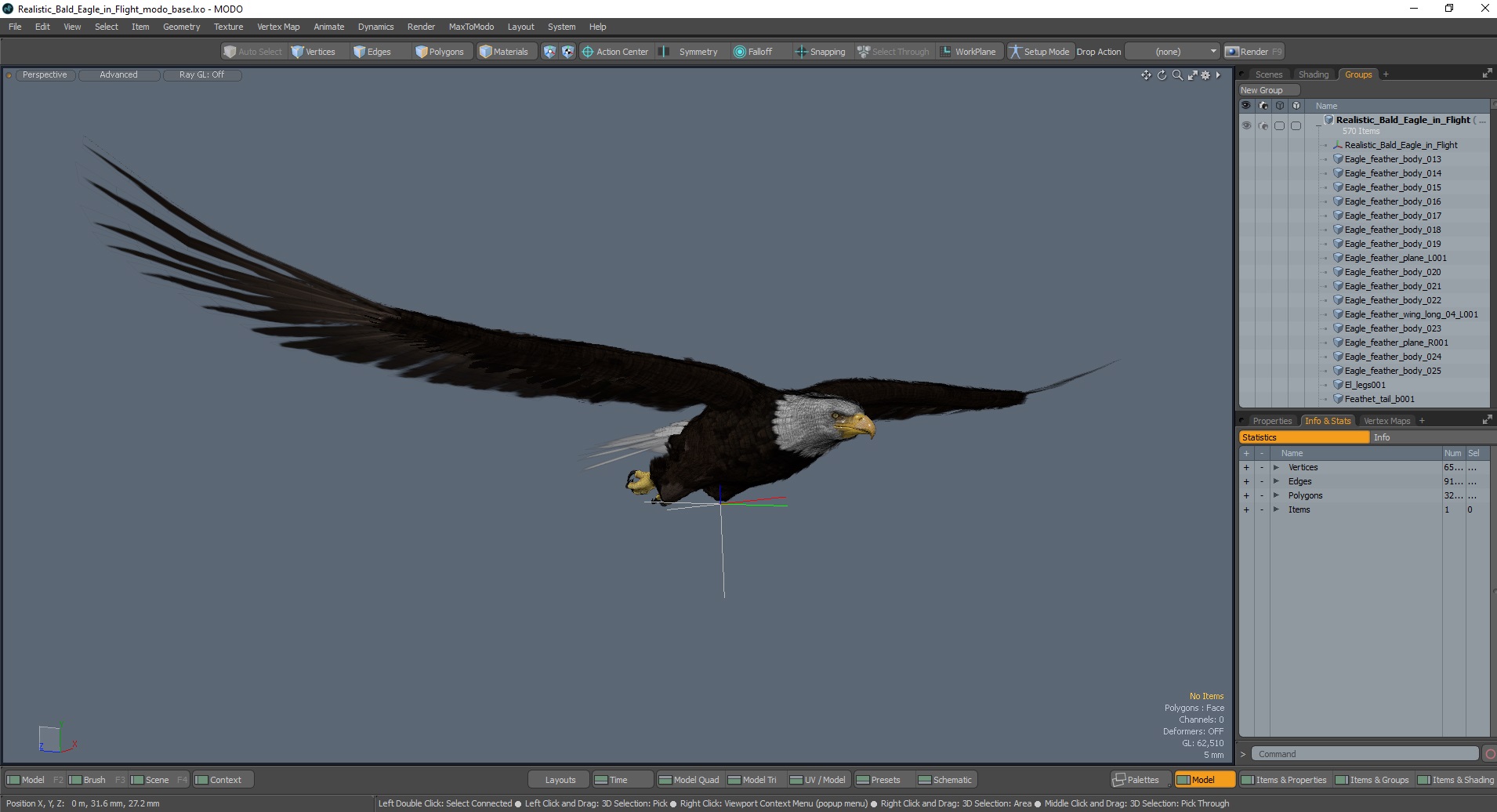Open the Advanced shading style dropdown
Image resolution: width=1497 pixels, height=812 pixels.
pos(118,75)
